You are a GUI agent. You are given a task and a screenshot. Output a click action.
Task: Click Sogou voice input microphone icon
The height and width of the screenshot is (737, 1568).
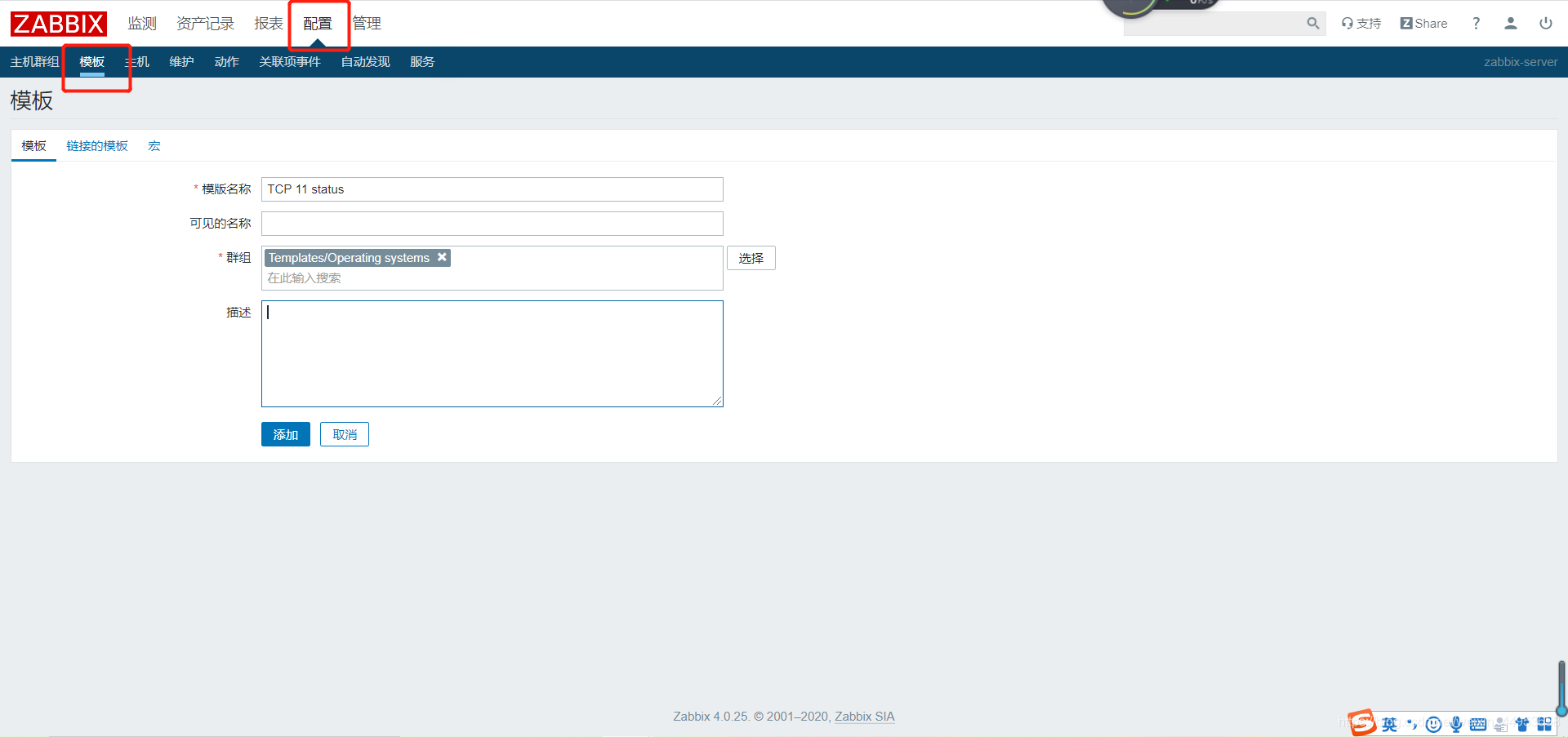tap(1456, 725)
